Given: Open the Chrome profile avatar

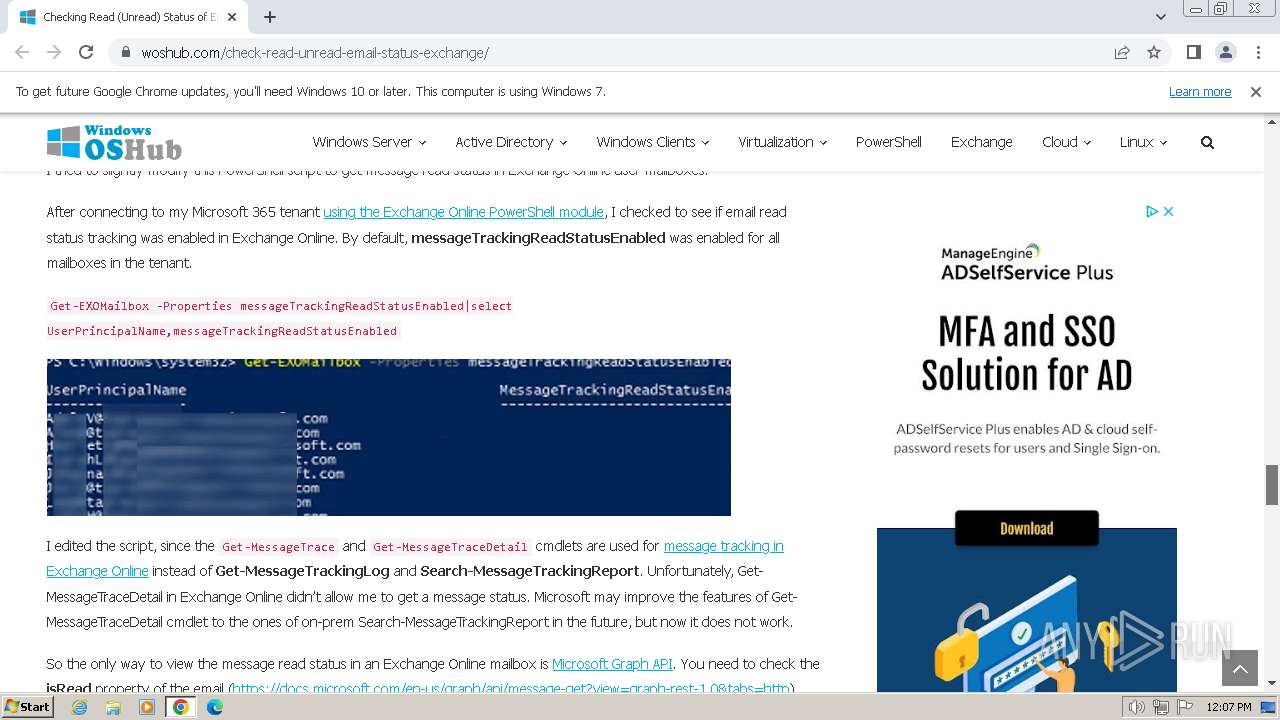Looking at the screenshot, I should point(1225,52).
